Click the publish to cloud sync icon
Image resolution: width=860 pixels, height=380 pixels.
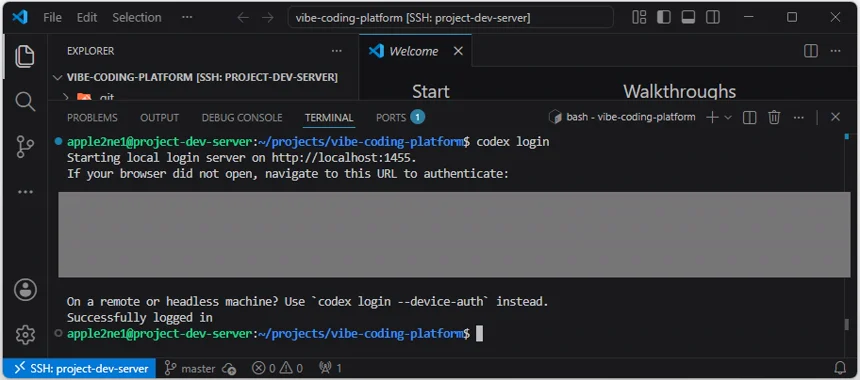(229, 368)
